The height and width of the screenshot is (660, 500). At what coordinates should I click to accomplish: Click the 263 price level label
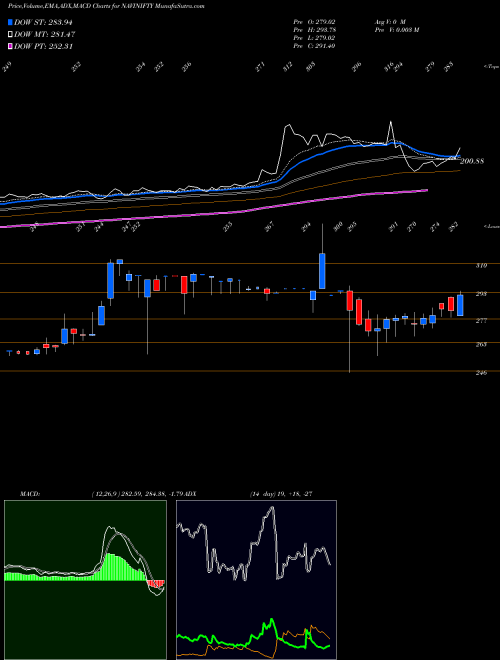point(481,344)
